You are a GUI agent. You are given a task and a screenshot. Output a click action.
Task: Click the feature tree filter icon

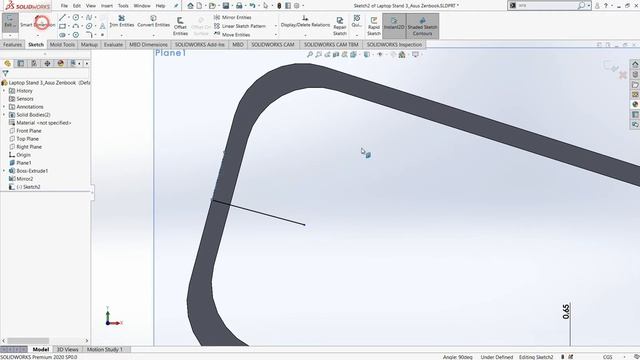tap(5, 73)
